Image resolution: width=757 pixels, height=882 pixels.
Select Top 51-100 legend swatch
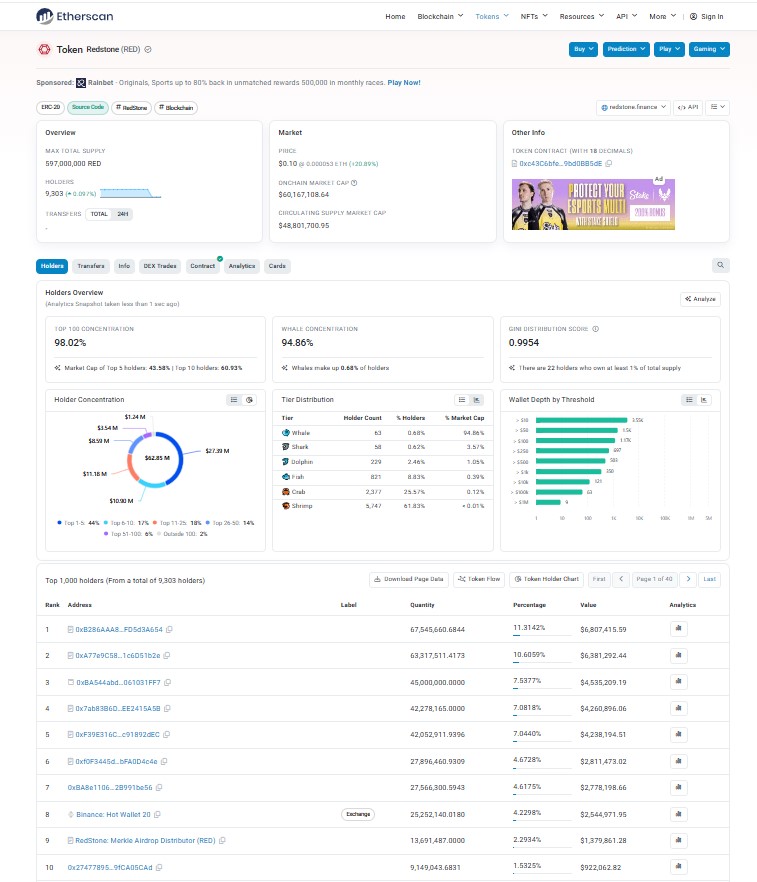click(106, 534)
